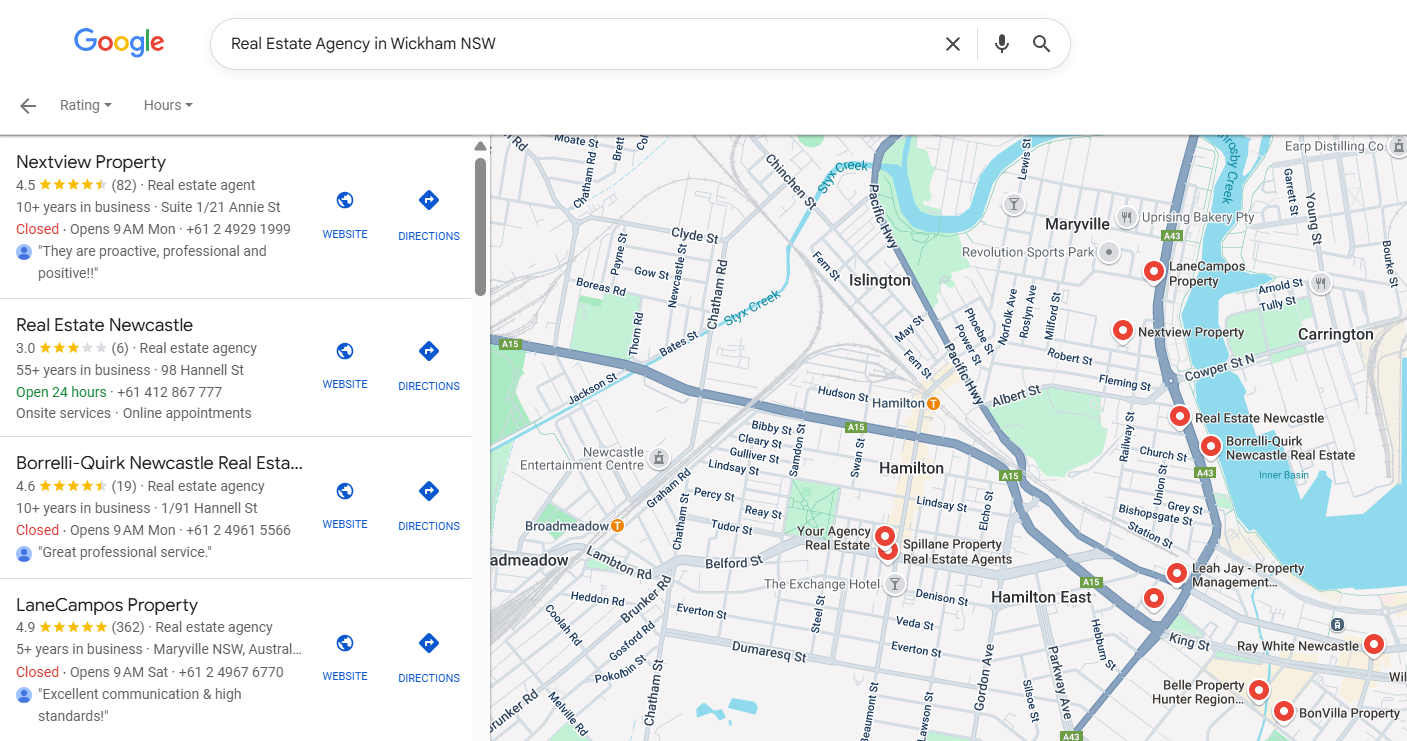1407x741 pixels.
Task: Click Revolution Sports Park marker icon
Action: tap(1108, 252)
